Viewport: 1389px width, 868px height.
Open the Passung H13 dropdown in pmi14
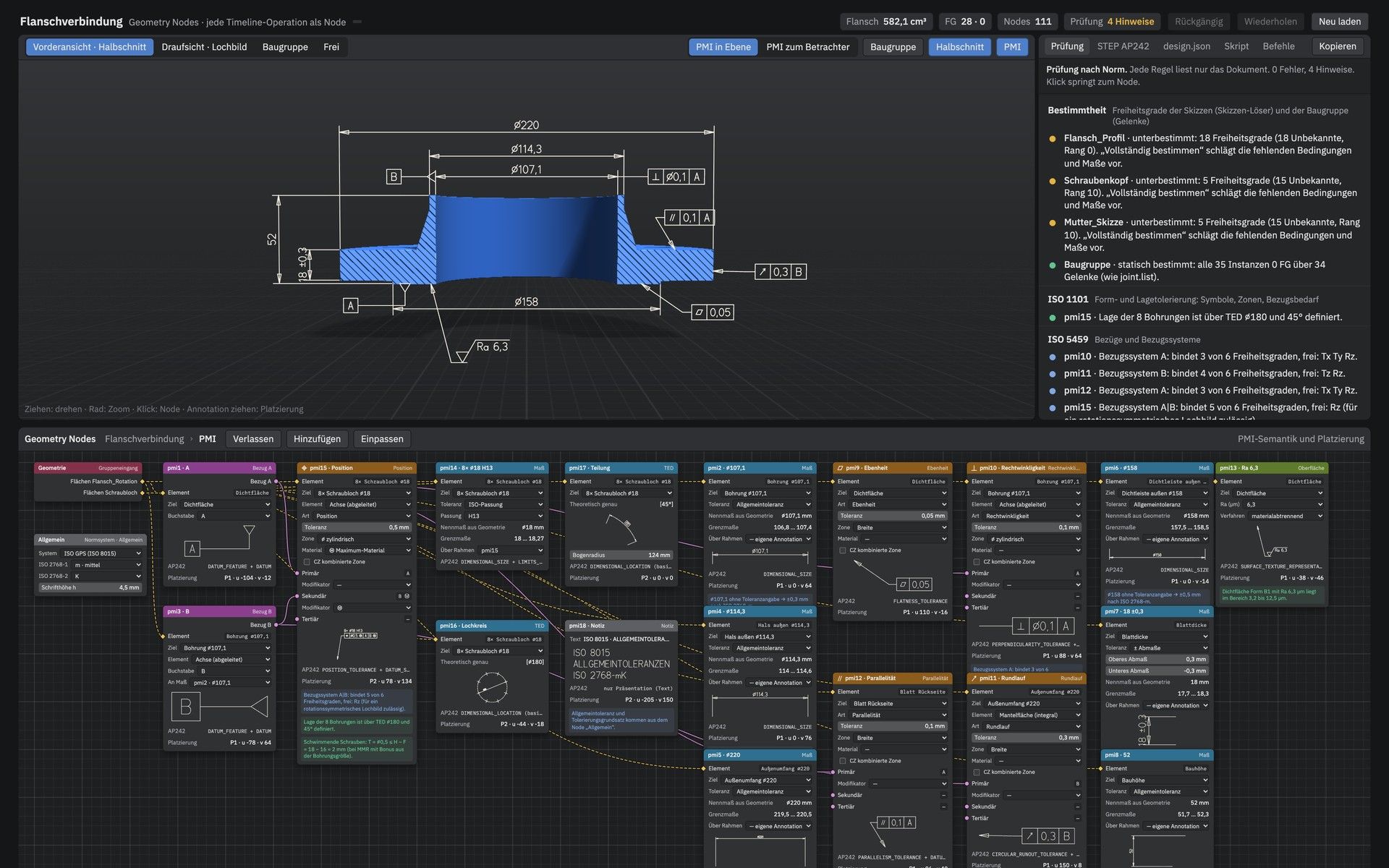point(504,516)
